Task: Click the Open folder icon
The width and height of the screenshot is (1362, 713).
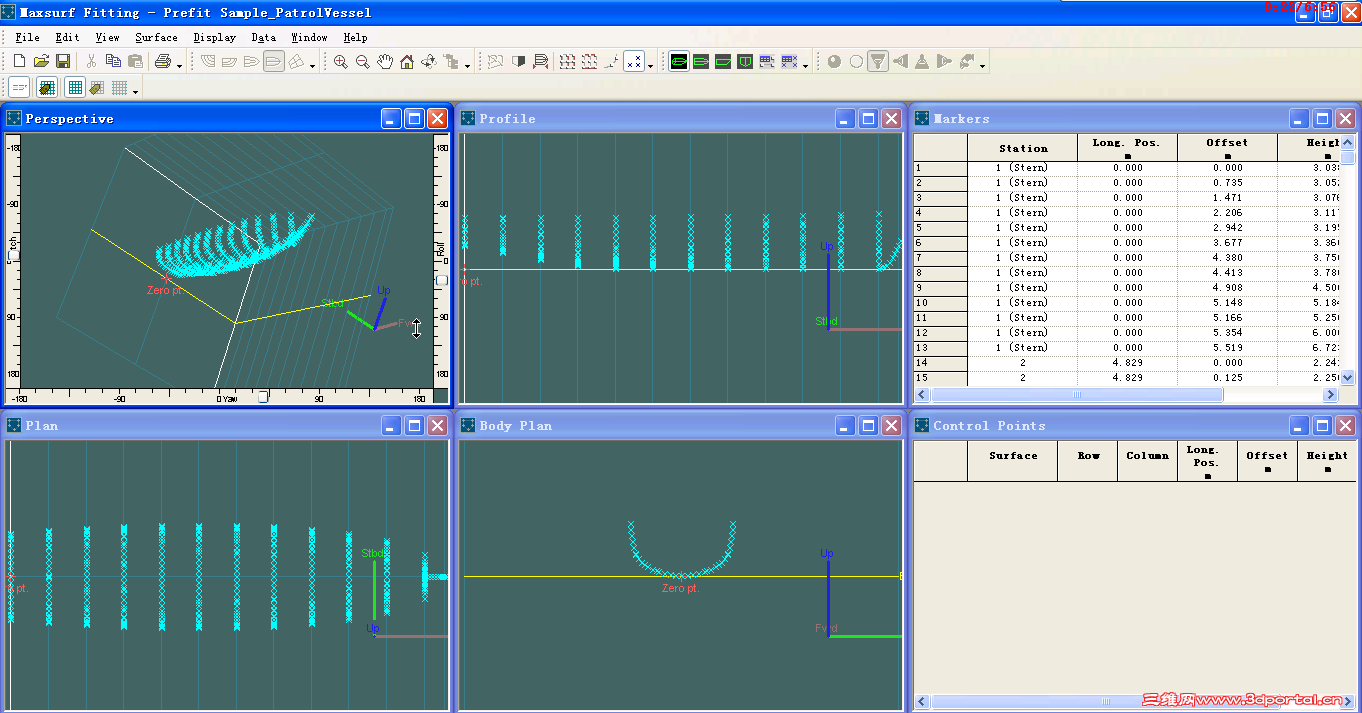Action: pyautogui.click(x=41, y=62)
